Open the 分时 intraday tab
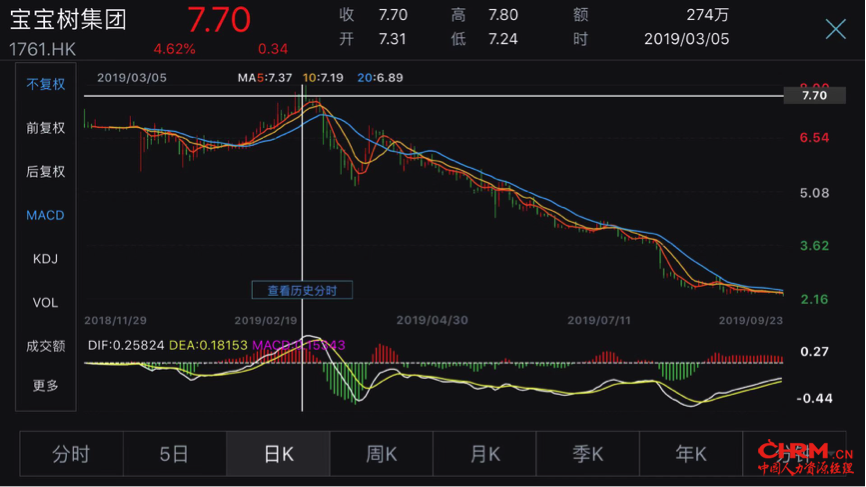The height and width of the screenshot is (487, 866). click(x=71, y=454)
